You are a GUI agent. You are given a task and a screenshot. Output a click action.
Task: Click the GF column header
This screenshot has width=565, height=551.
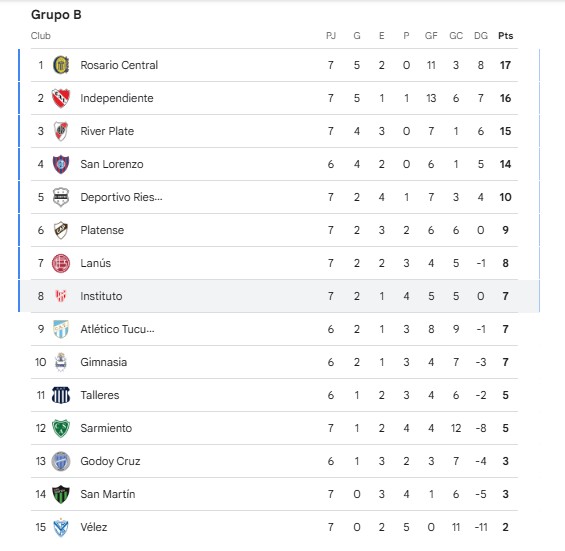pyautogui.click(x=431, y=36)
